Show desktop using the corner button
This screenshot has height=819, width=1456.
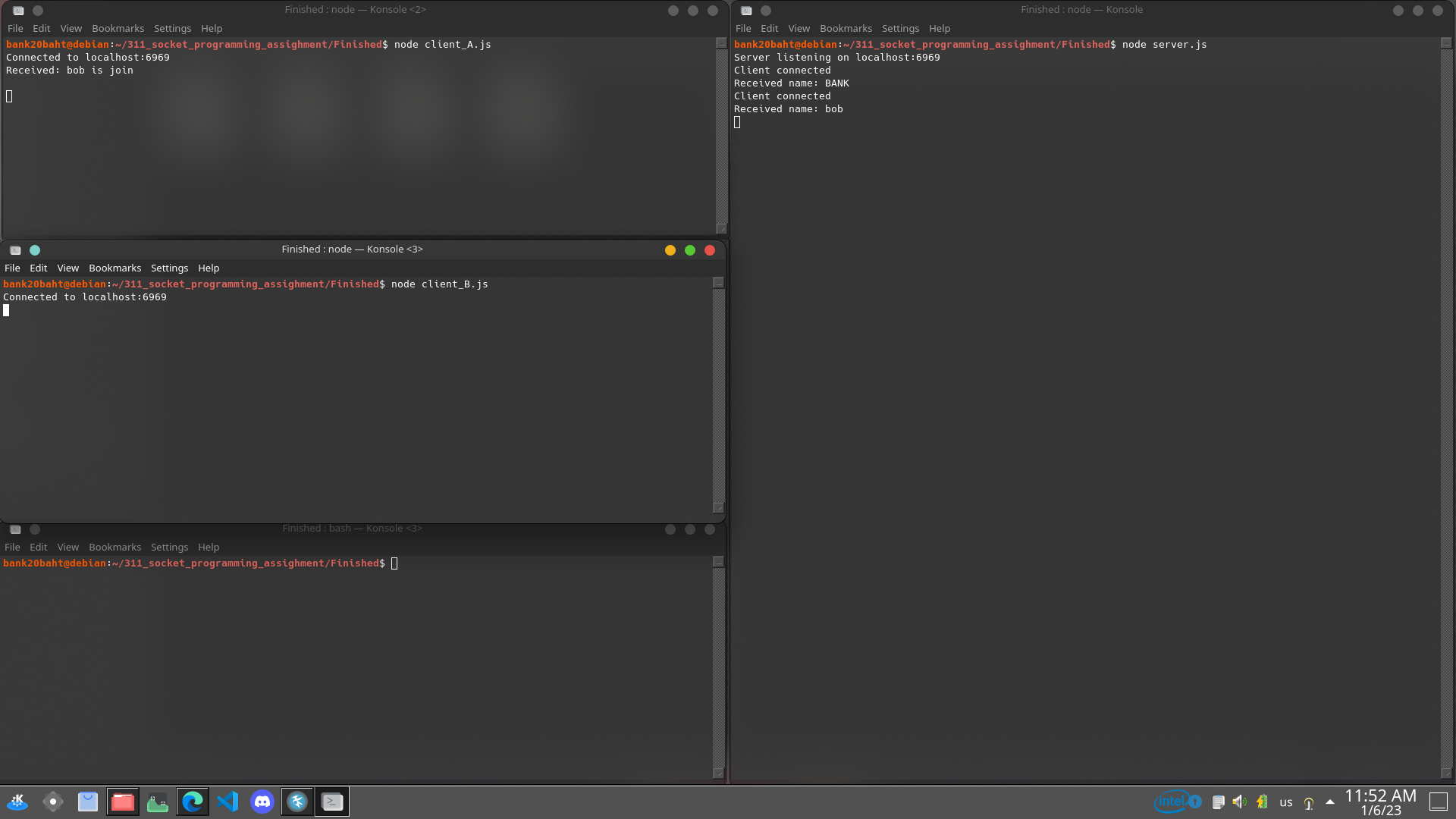(x=1439, y=802)
